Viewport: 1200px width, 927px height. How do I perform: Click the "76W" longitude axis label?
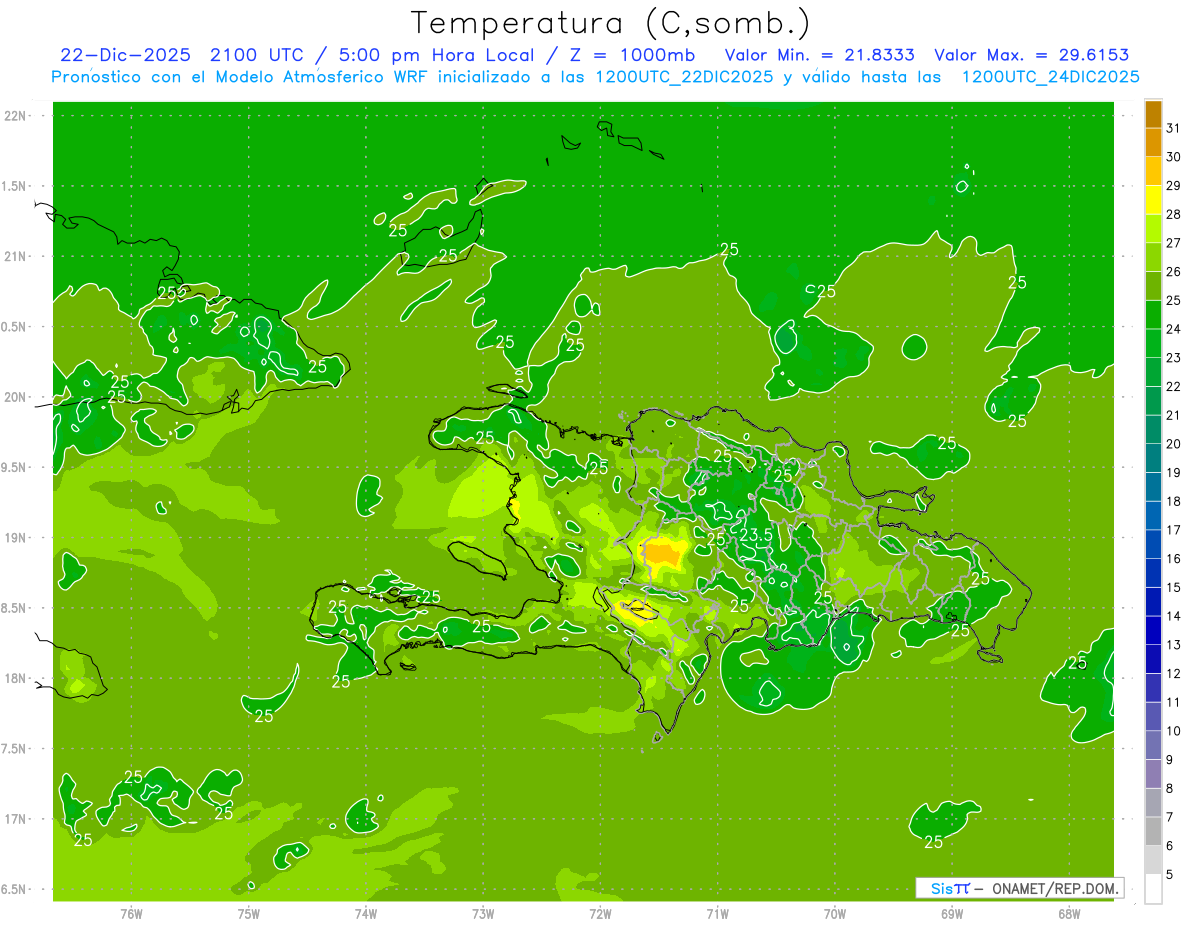tap(131, 913)
